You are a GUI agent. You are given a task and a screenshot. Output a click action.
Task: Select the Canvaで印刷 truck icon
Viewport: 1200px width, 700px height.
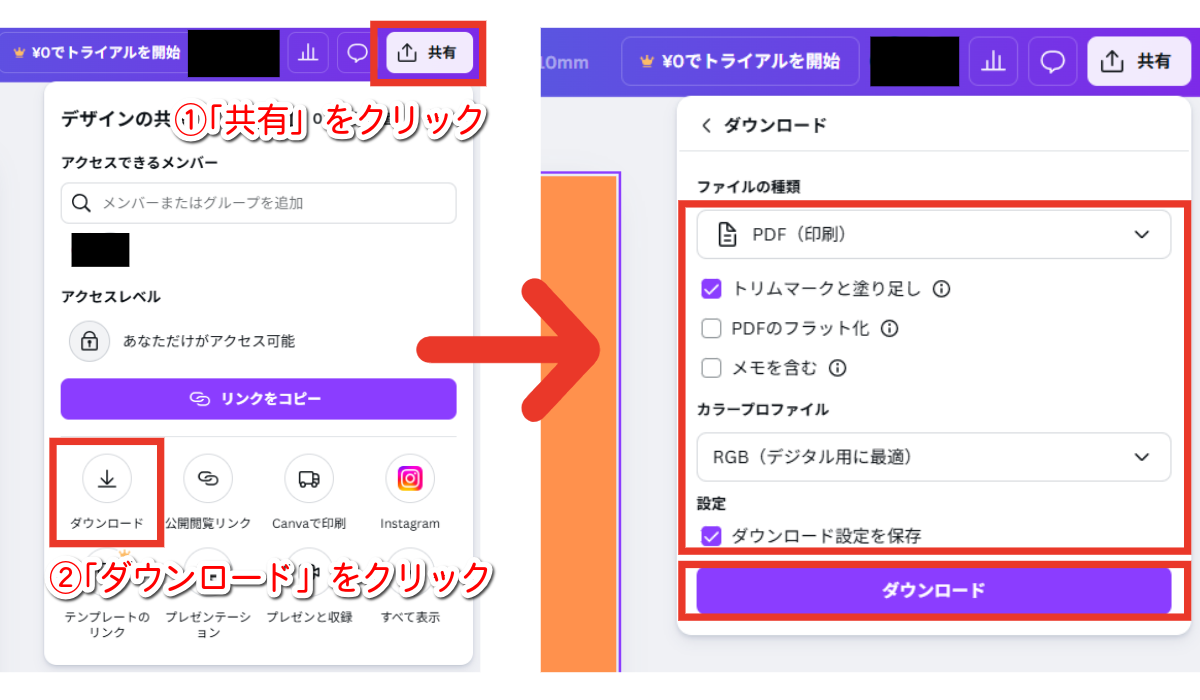pos(309,479)
